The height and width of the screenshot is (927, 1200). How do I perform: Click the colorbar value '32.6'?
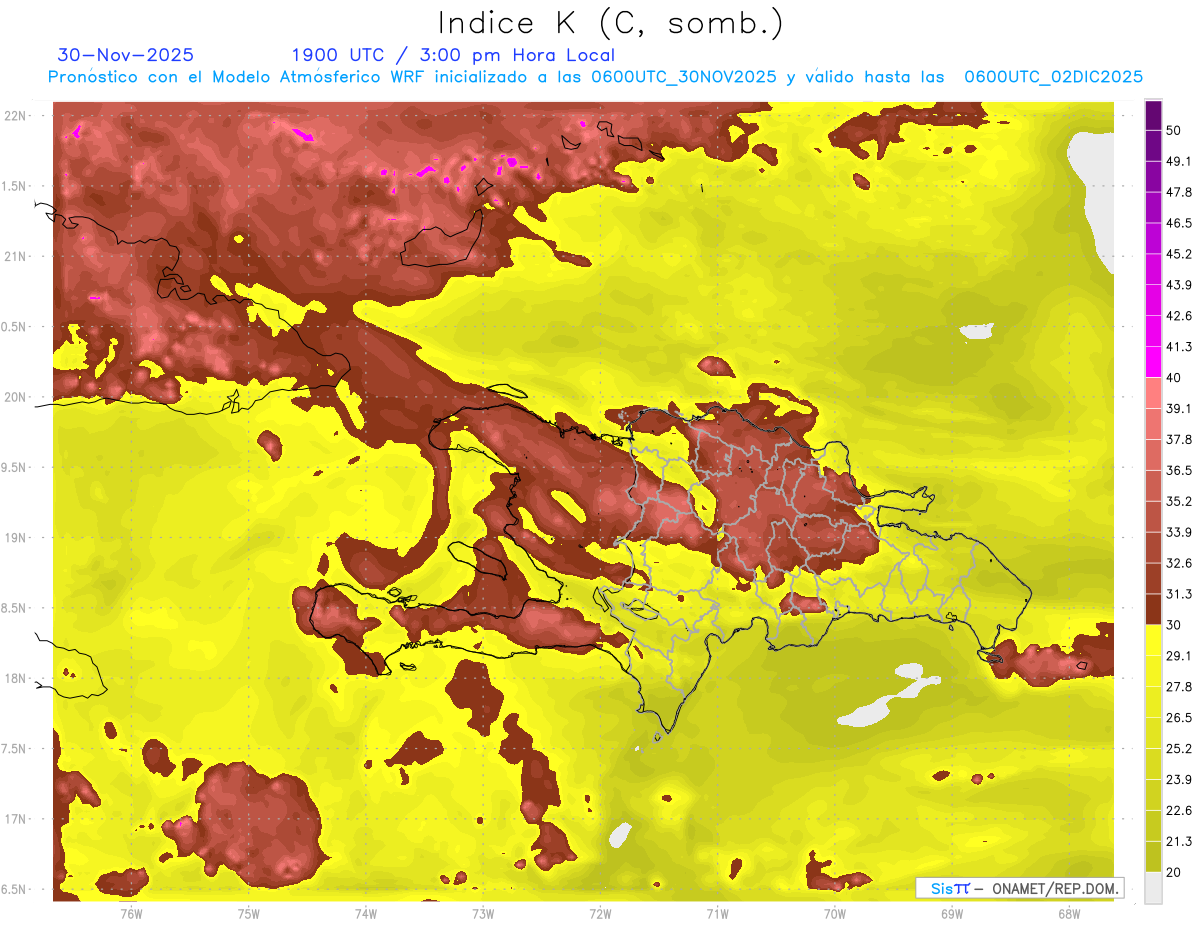coord(1178,563)
